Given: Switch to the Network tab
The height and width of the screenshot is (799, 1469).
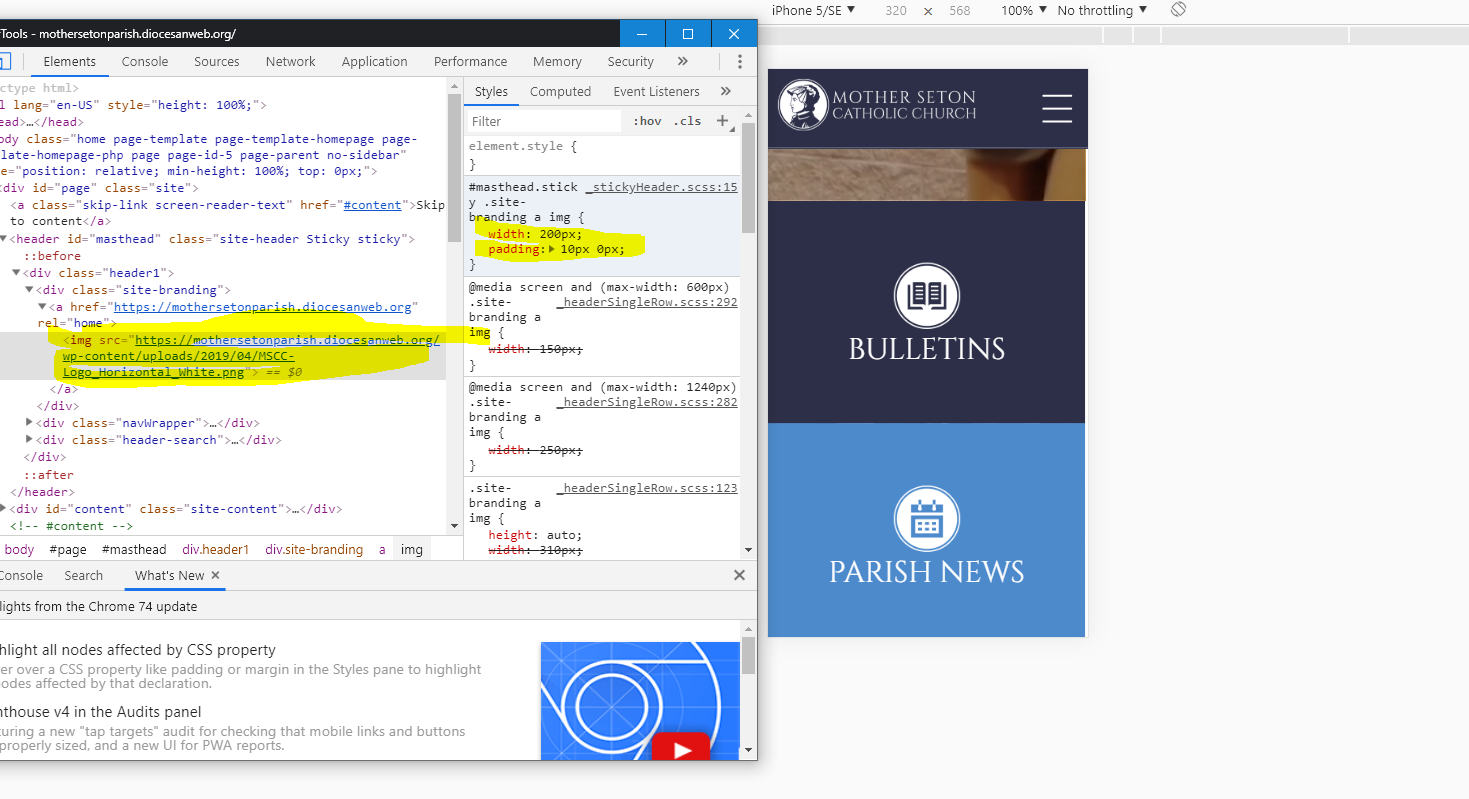Looking at the screenshot, I should 290,62.
